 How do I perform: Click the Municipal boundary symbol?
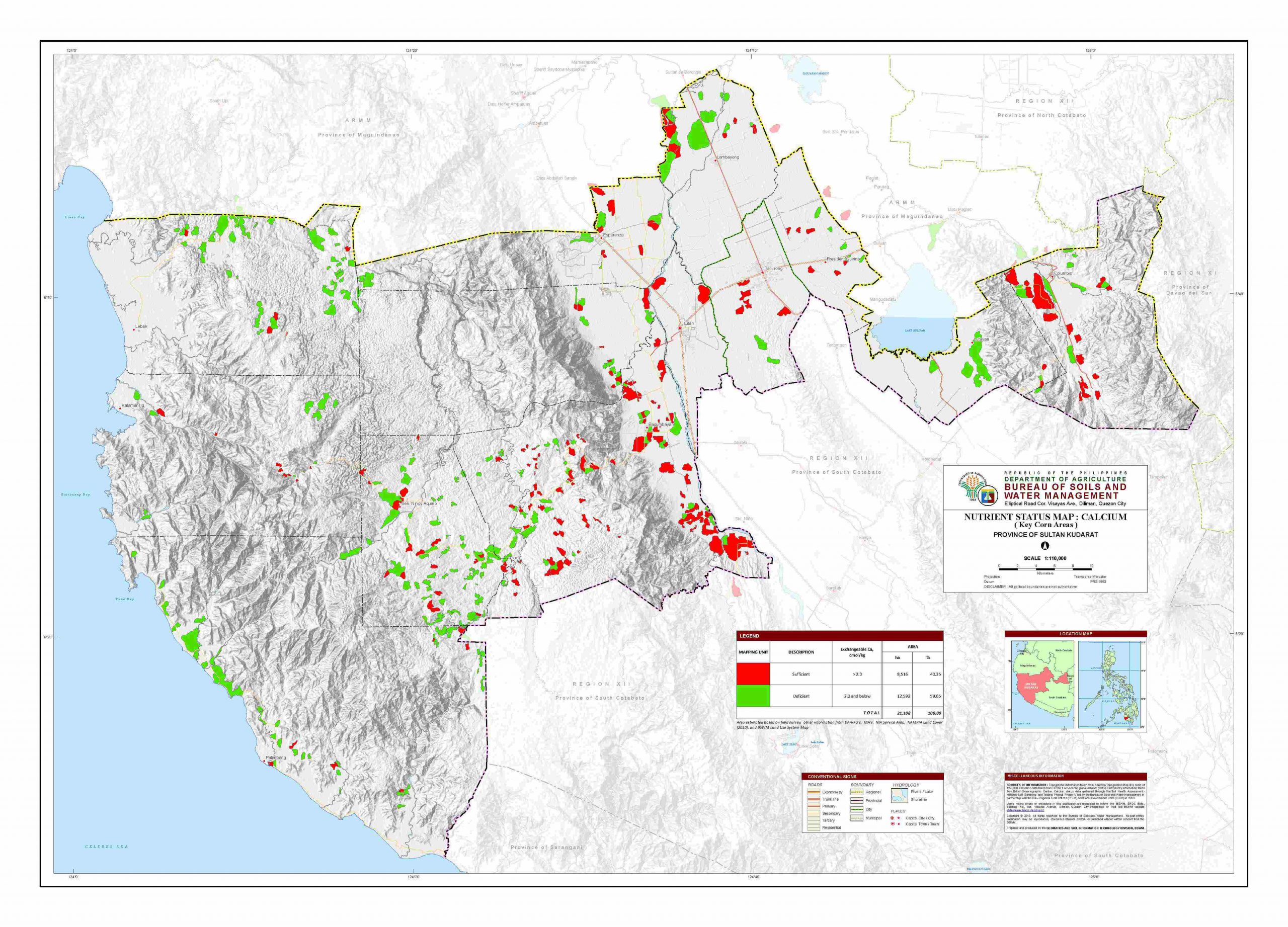pyautogui.click(x=857, y=818)
